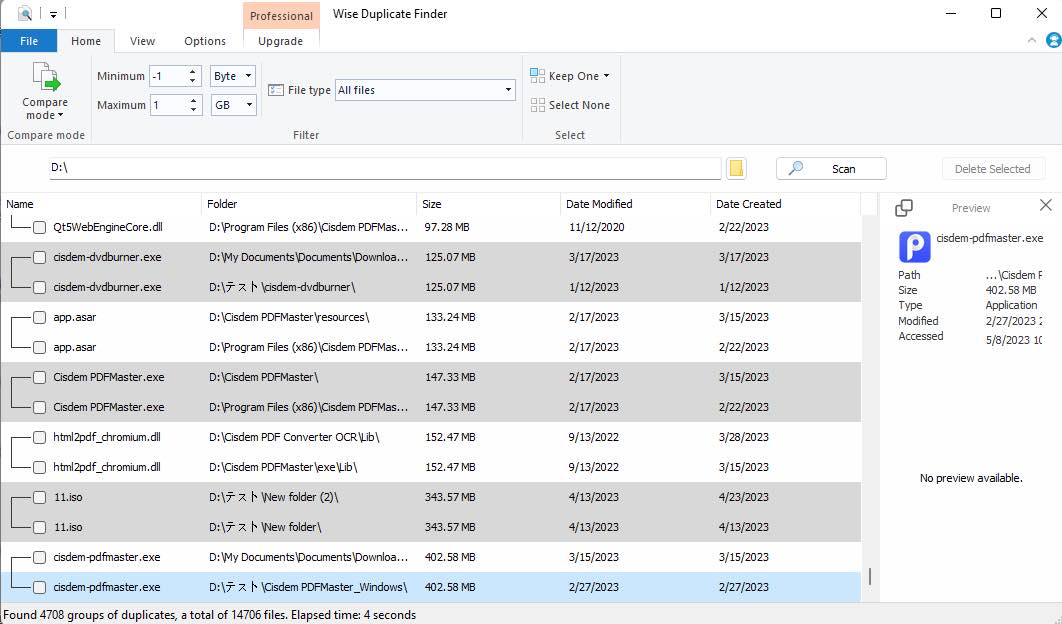Click the Keep One selection icon

538,76
